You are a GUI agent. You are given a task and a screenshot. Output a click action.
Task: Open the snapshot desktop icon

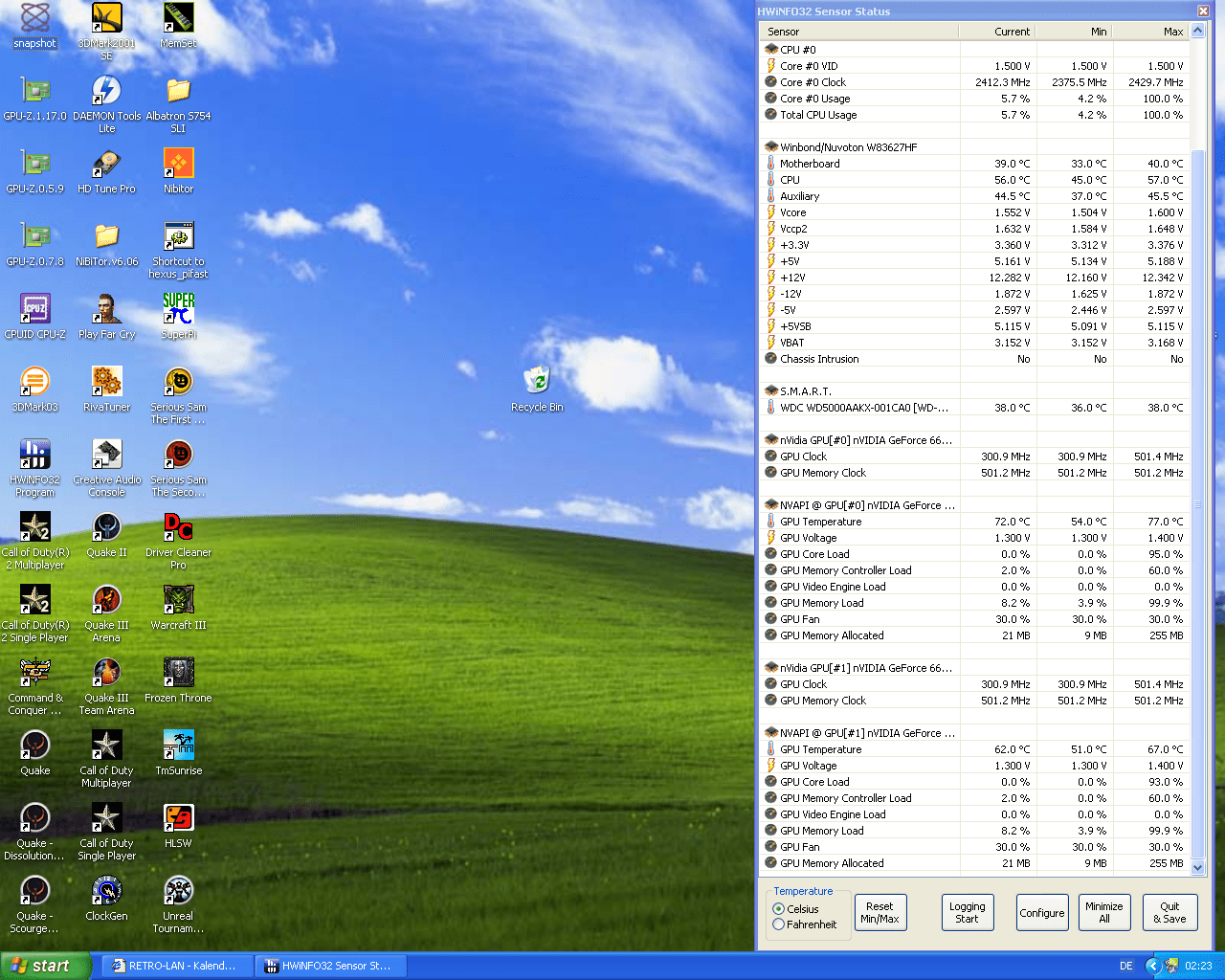(x=34, y=26)
